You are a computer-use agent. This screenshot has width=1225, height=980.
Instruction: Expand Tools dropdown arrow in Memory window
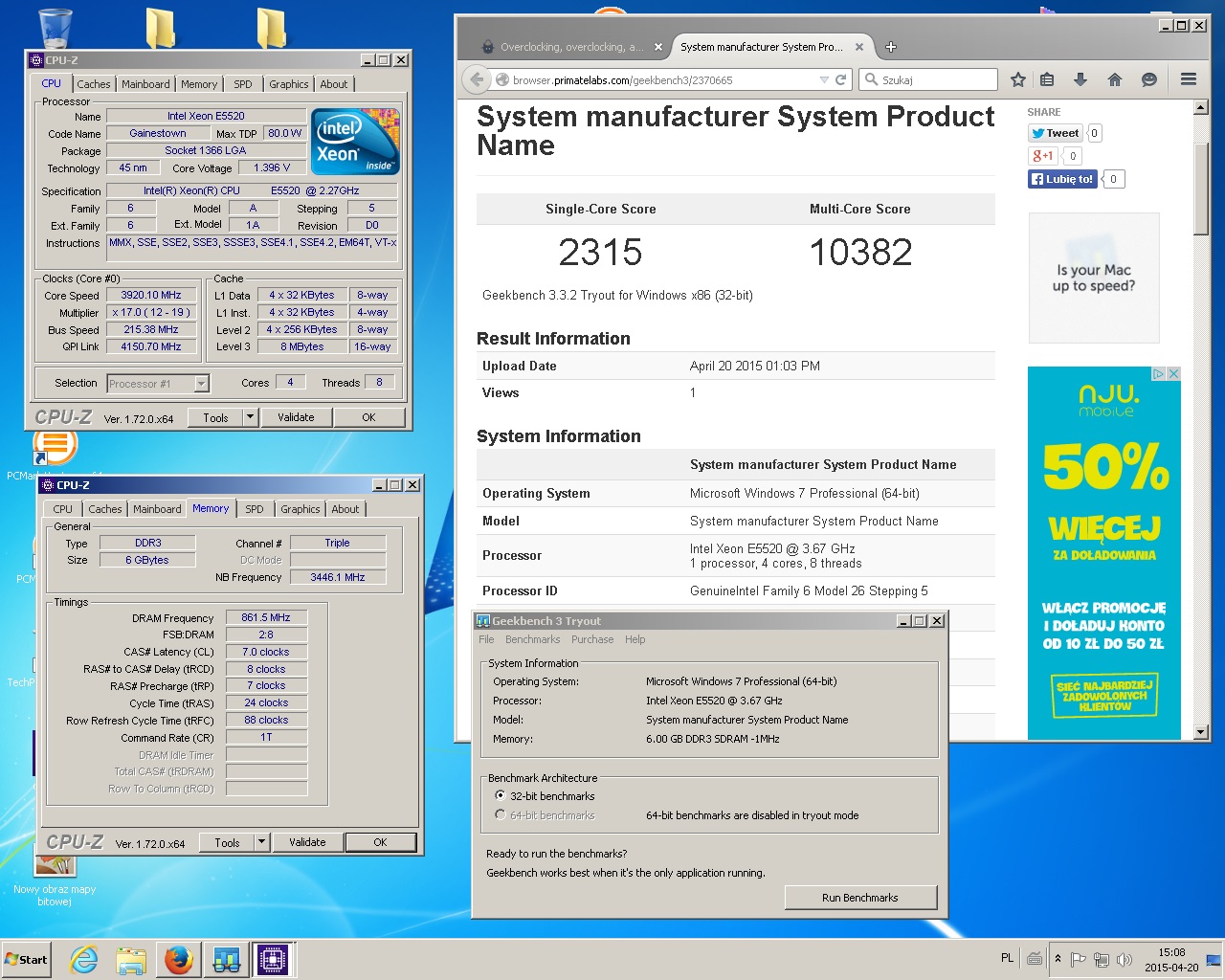pyautogui.click(x=261, y=842)
